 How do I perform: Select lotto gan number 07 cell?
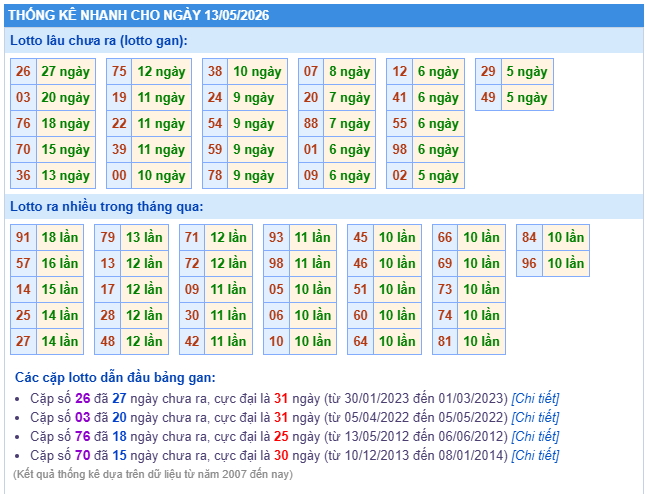pos(311,71)
